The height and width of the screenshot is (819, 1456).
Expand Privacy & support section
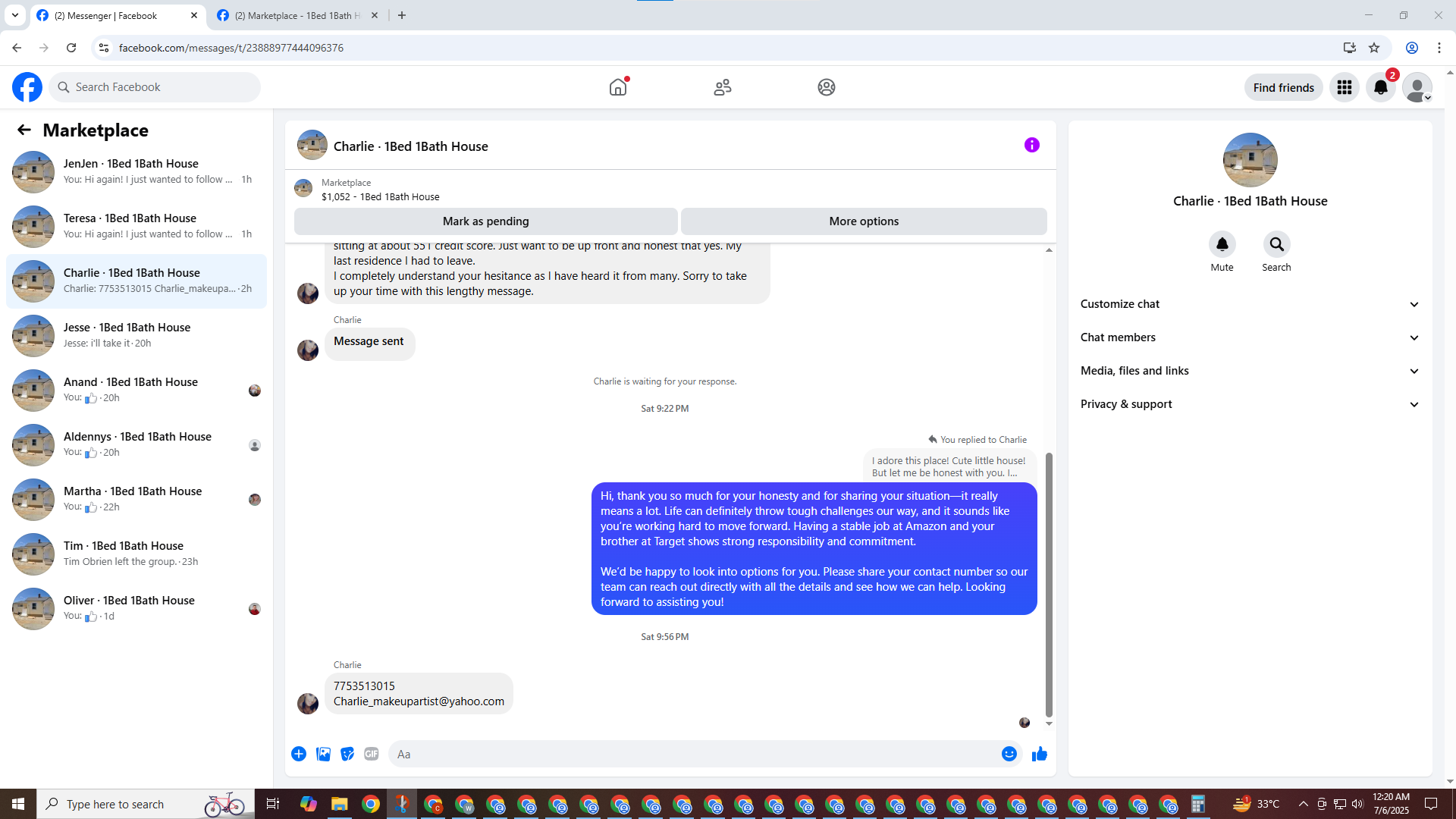[x=1249, y=404]
